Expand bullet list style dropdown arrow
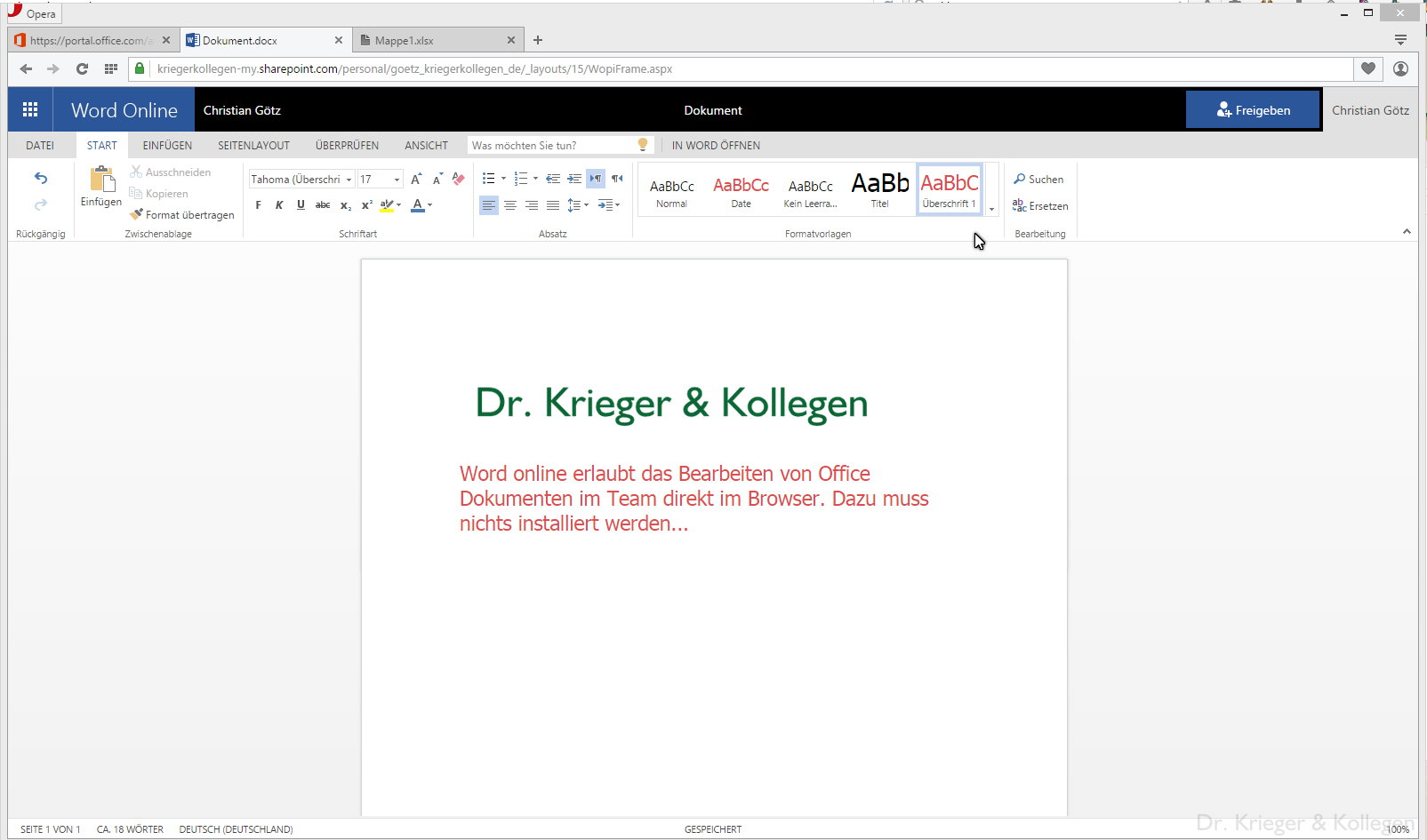The height and width of the screenshot is (840, 1427). click(503, 179)
